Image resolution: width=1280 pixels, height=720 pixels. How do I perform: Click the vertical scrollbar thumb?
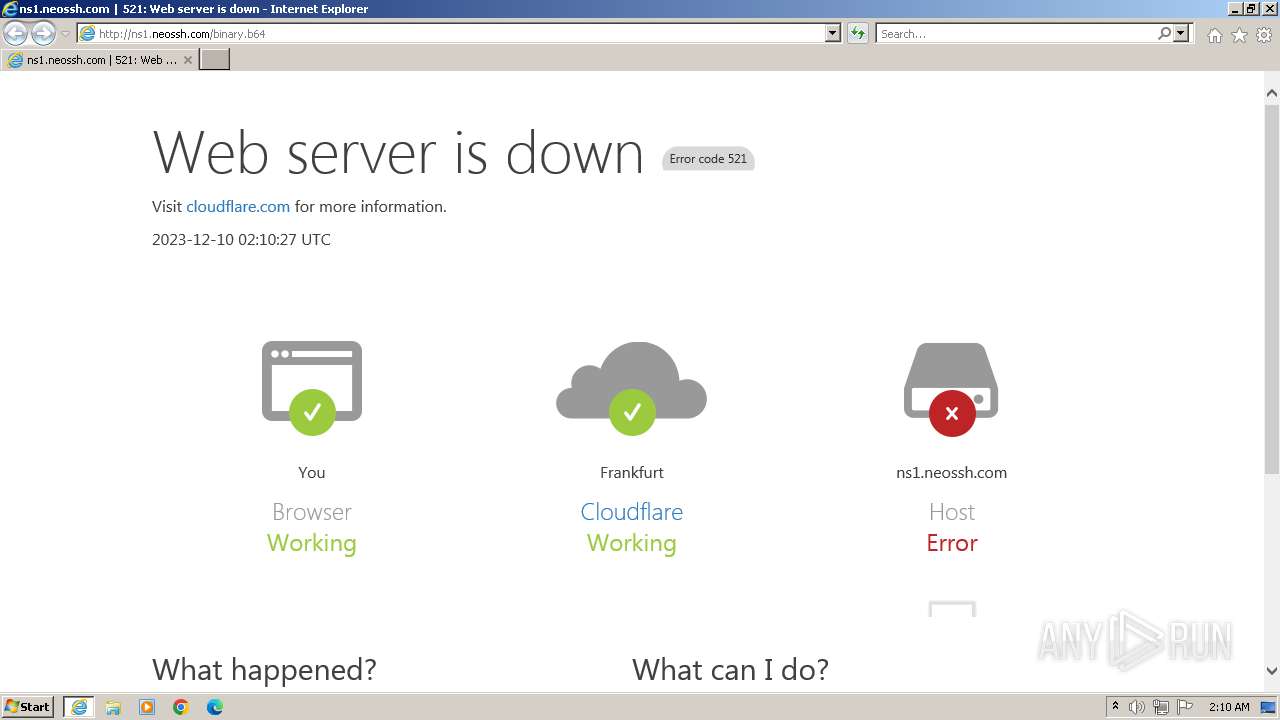click(x=1272, y=288)
